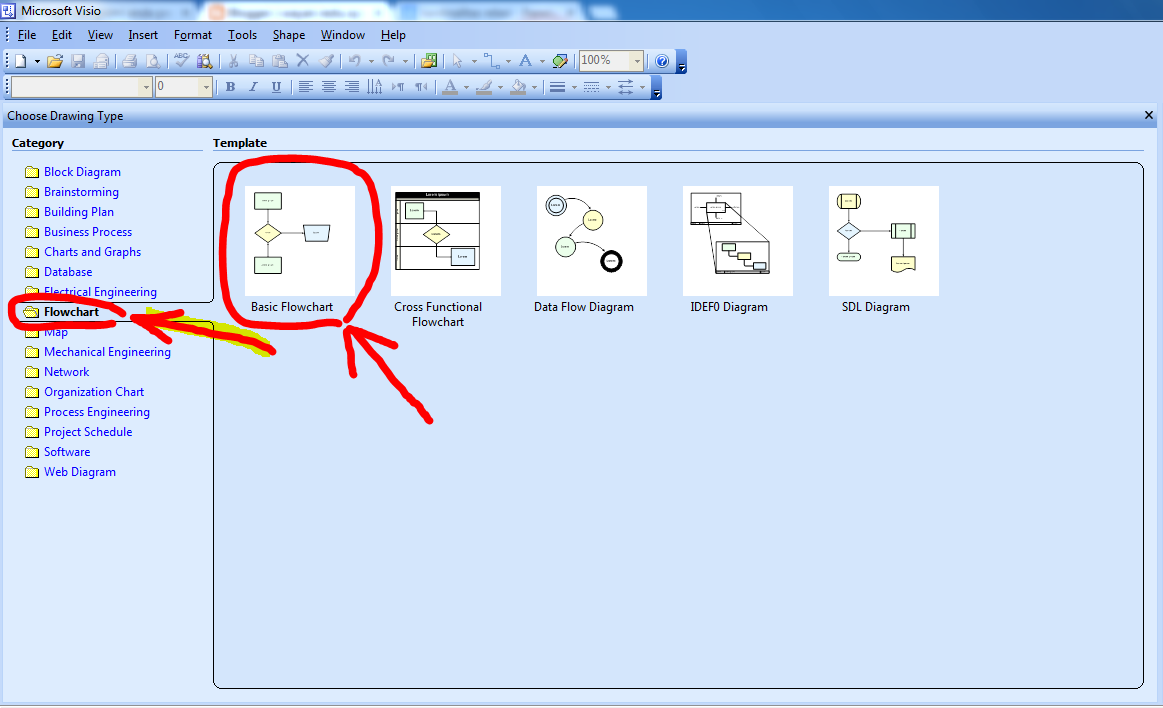
Task: Open the Tools menu
Action: (243, 35)
